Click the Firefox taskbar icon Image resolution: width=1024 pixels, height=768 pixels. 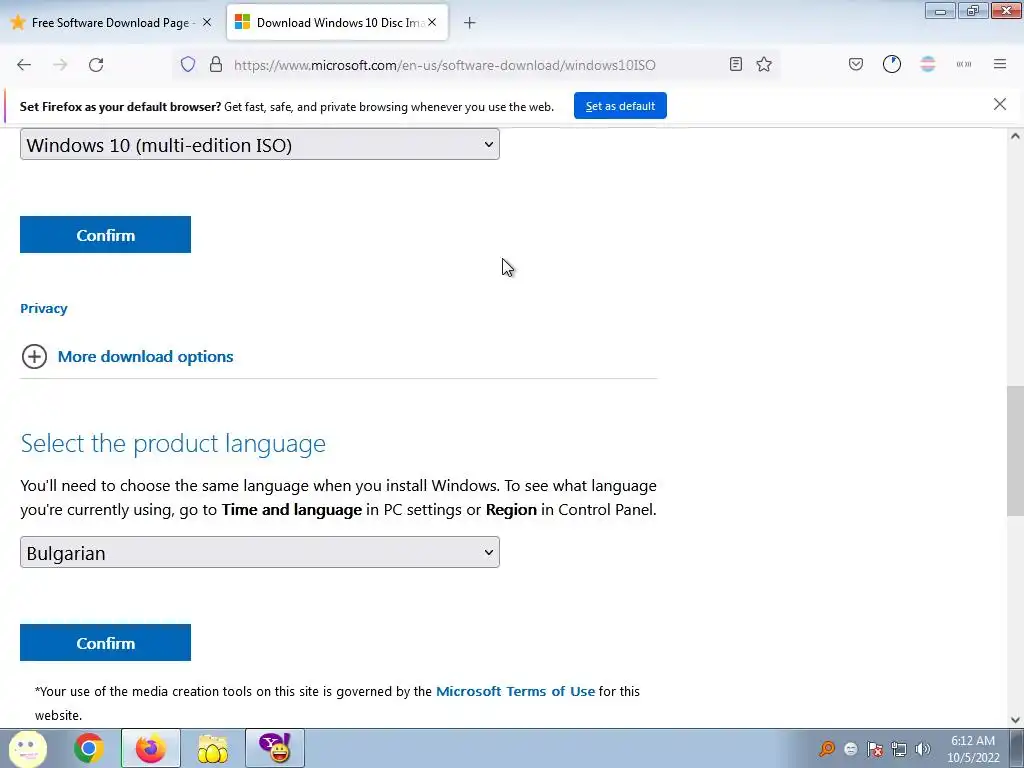click(150, 748)
